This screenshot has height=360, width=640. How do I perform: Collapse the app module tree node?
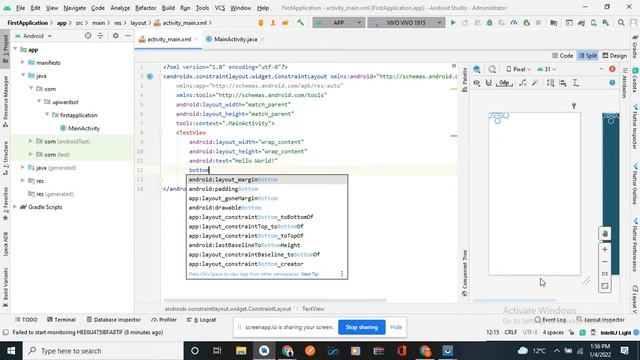pyautogui.click(x=16, y=49)
